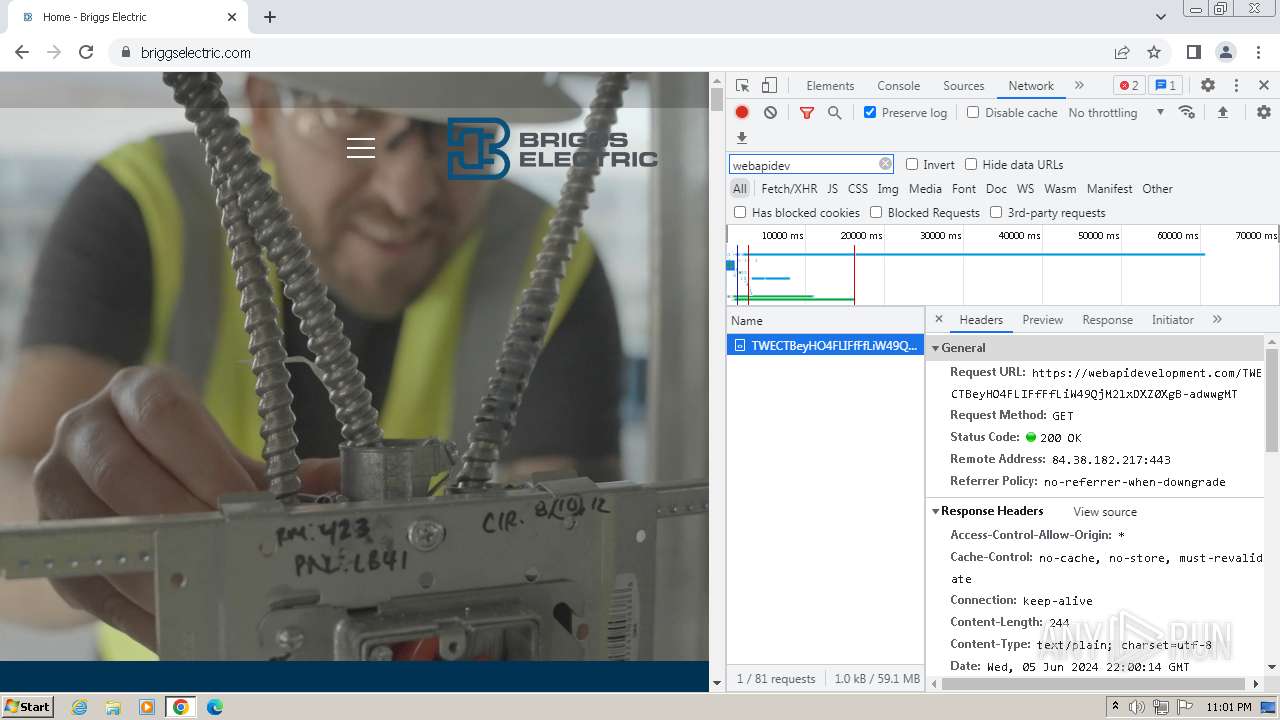Viewport: 1280px width, 720px height.
Task: Stop recording network log
Action: 742,112
